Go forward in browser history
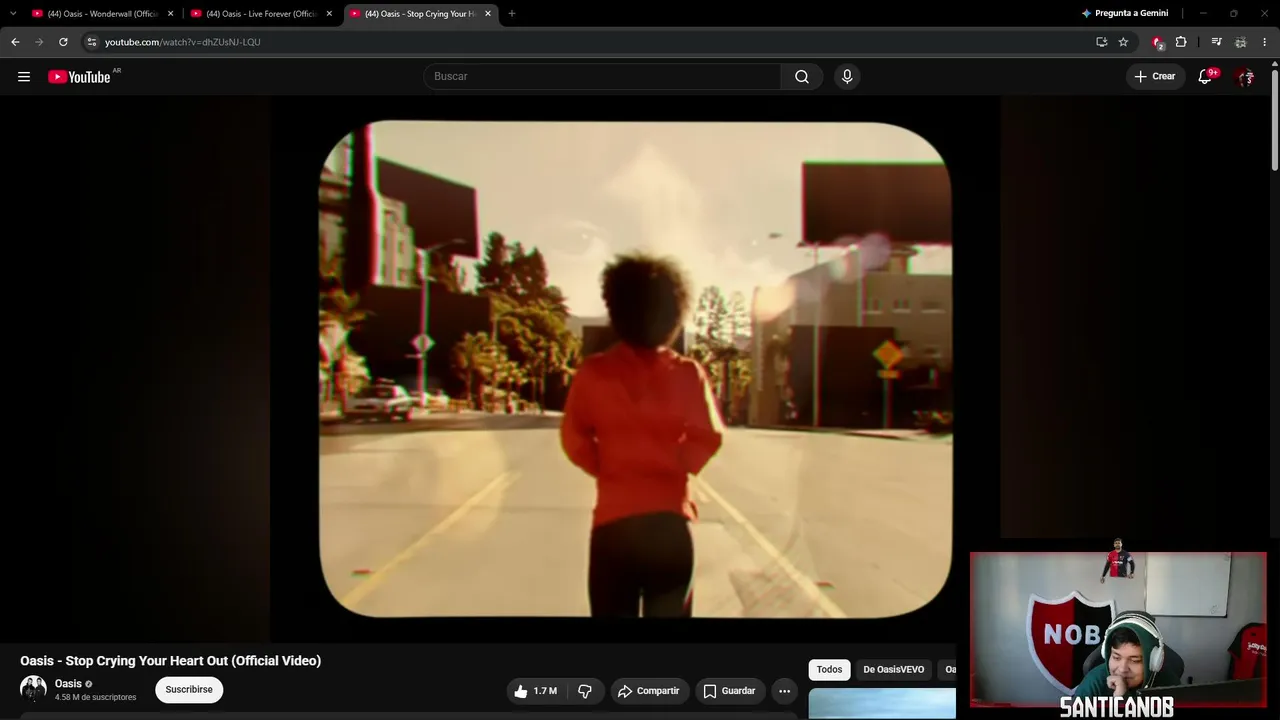This screenshot has height=720, width=1280. (39, 42)
